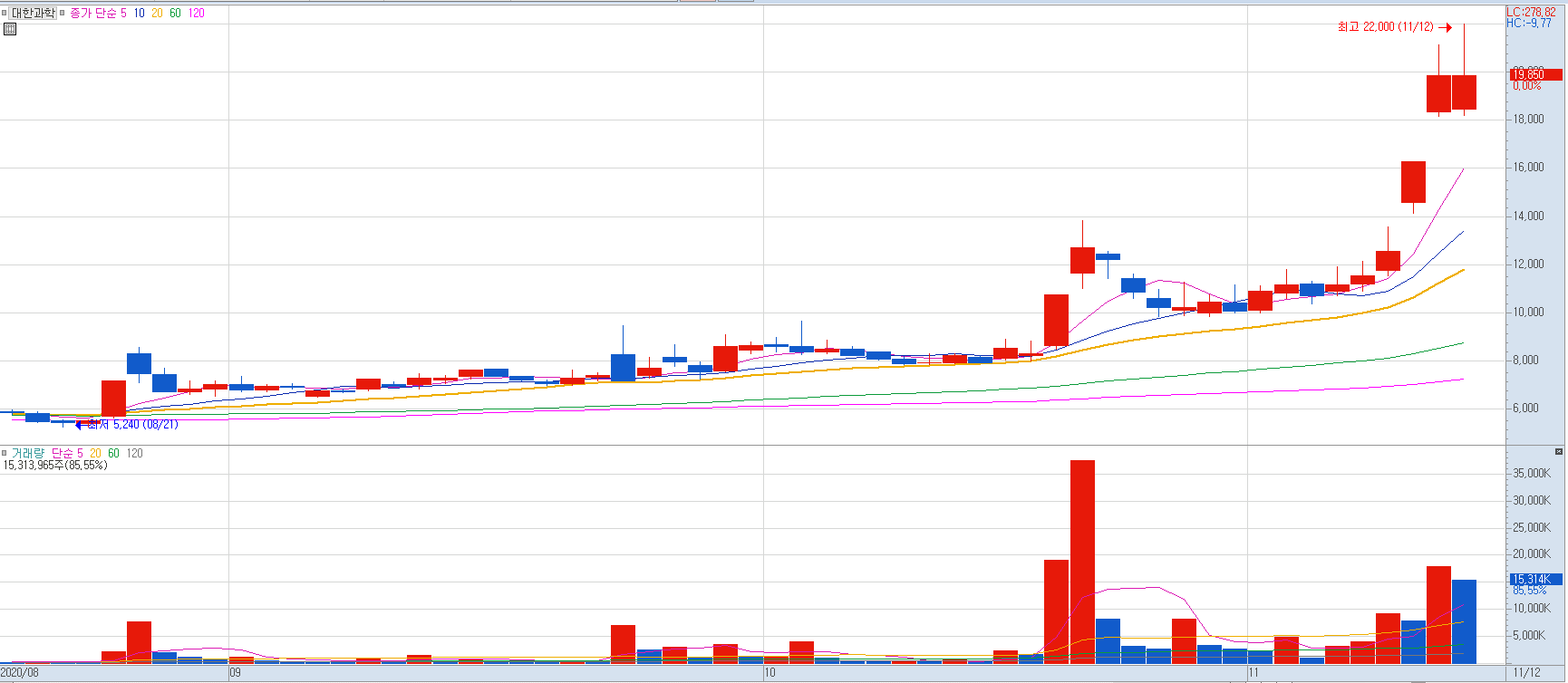Click the magenta 120-day price average label
The height and width of the screenshot is (683, 1568).
[x=197, y=13]
